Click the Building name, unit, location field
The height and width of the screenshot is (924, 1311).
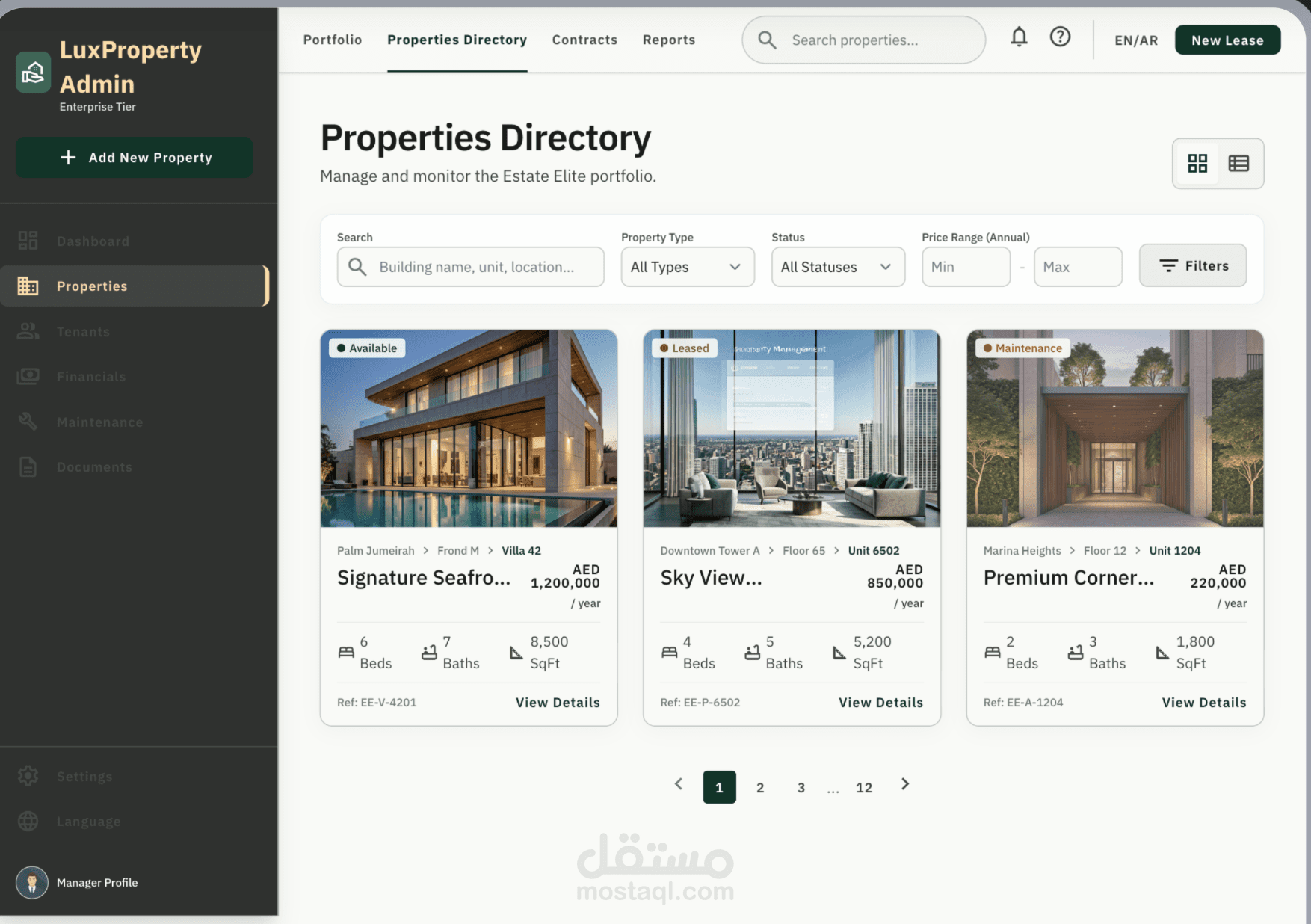[x=470, y=267]
